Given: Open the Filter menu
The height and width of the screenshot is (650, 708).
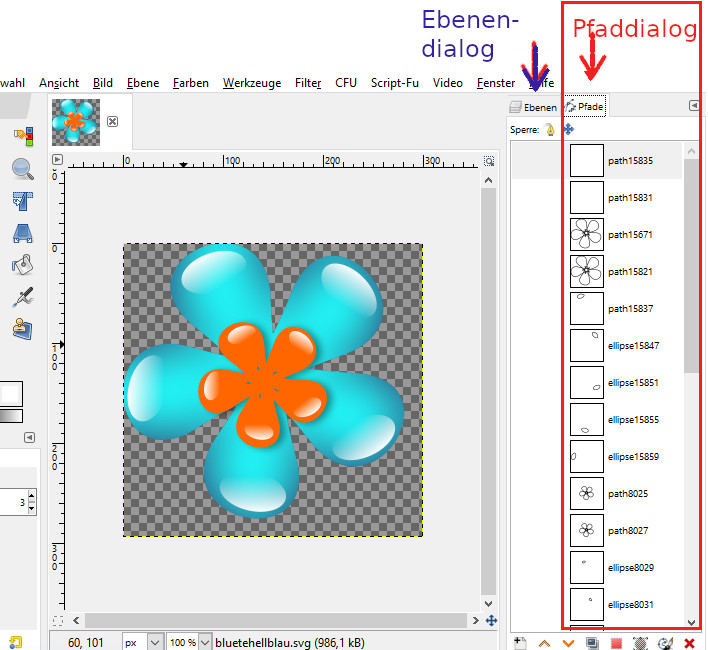Looking at the screenshot, I should (x=308, y=83).
